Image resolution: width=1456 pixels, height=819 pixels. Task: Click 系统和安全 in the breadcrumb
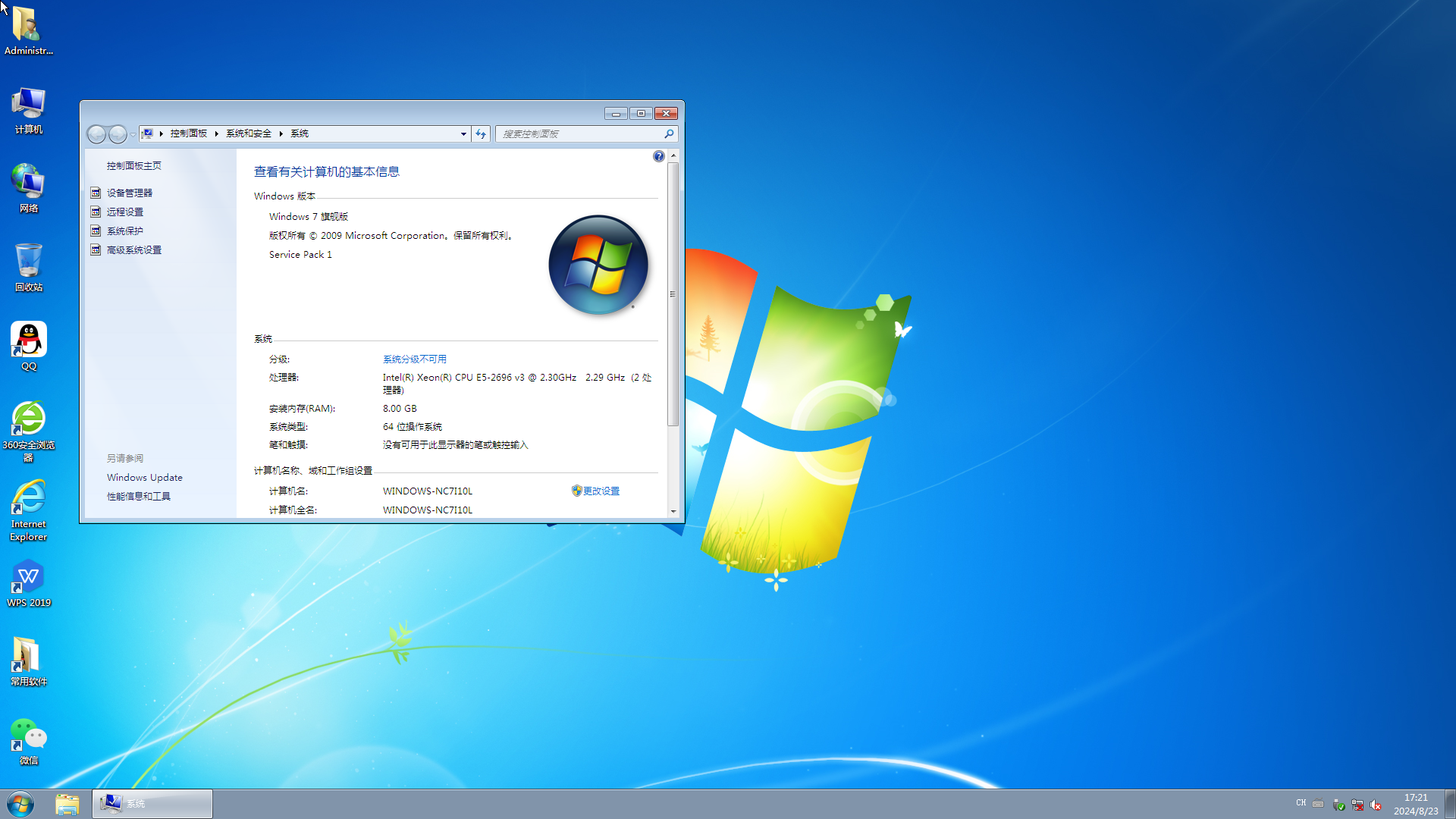coord(249,133)
